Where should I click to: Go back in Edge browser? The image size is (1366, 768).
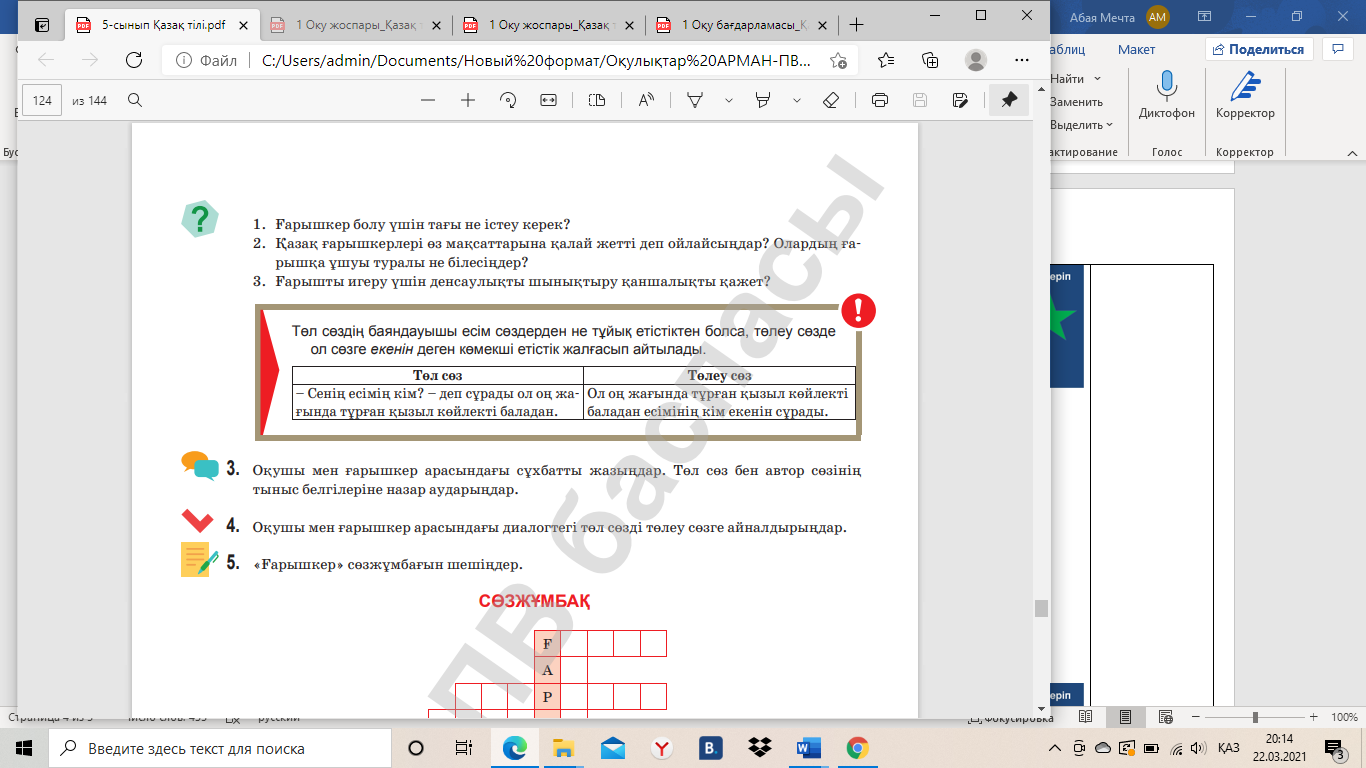coord(46,60)
